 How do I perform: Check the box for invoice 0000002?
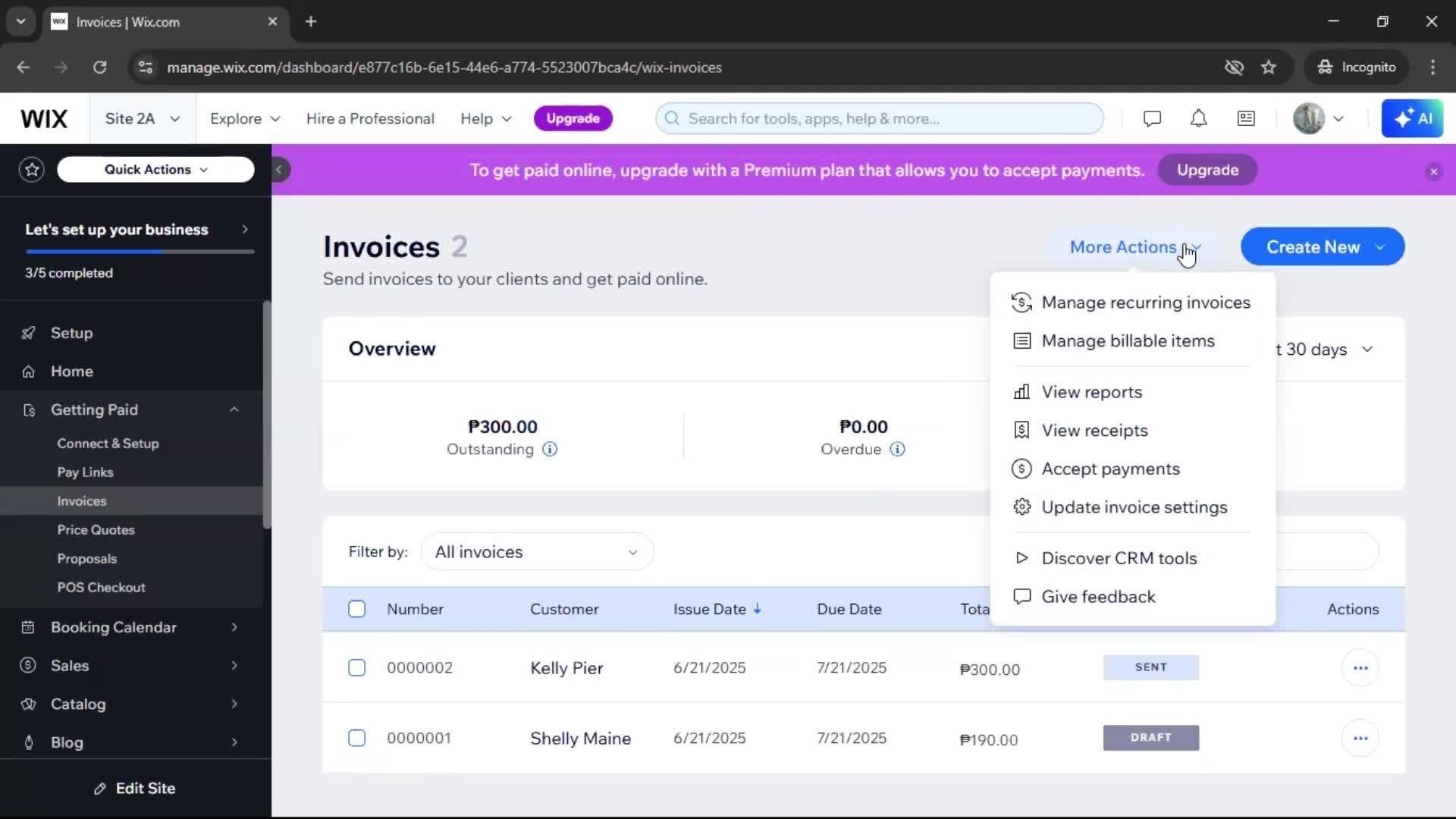coord(356,668)
